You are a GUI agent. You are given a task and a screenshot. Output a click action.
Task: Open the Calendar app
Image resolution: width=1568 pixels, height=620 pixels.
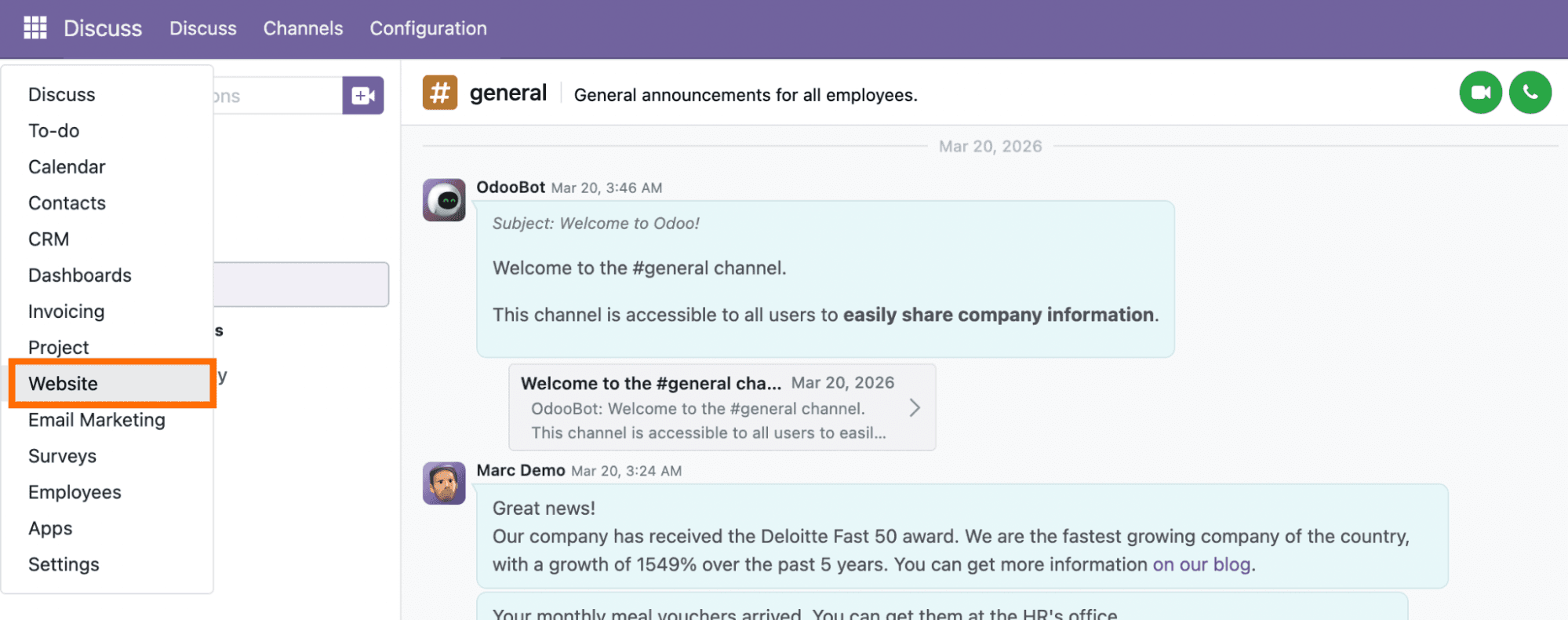[67, 167]
